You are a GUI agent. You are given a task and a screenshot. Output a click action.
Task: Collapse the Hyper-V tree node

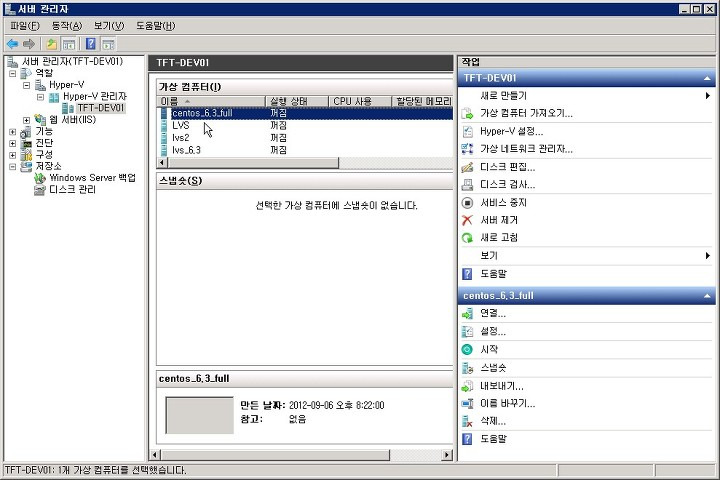click(x=26, y=85)
